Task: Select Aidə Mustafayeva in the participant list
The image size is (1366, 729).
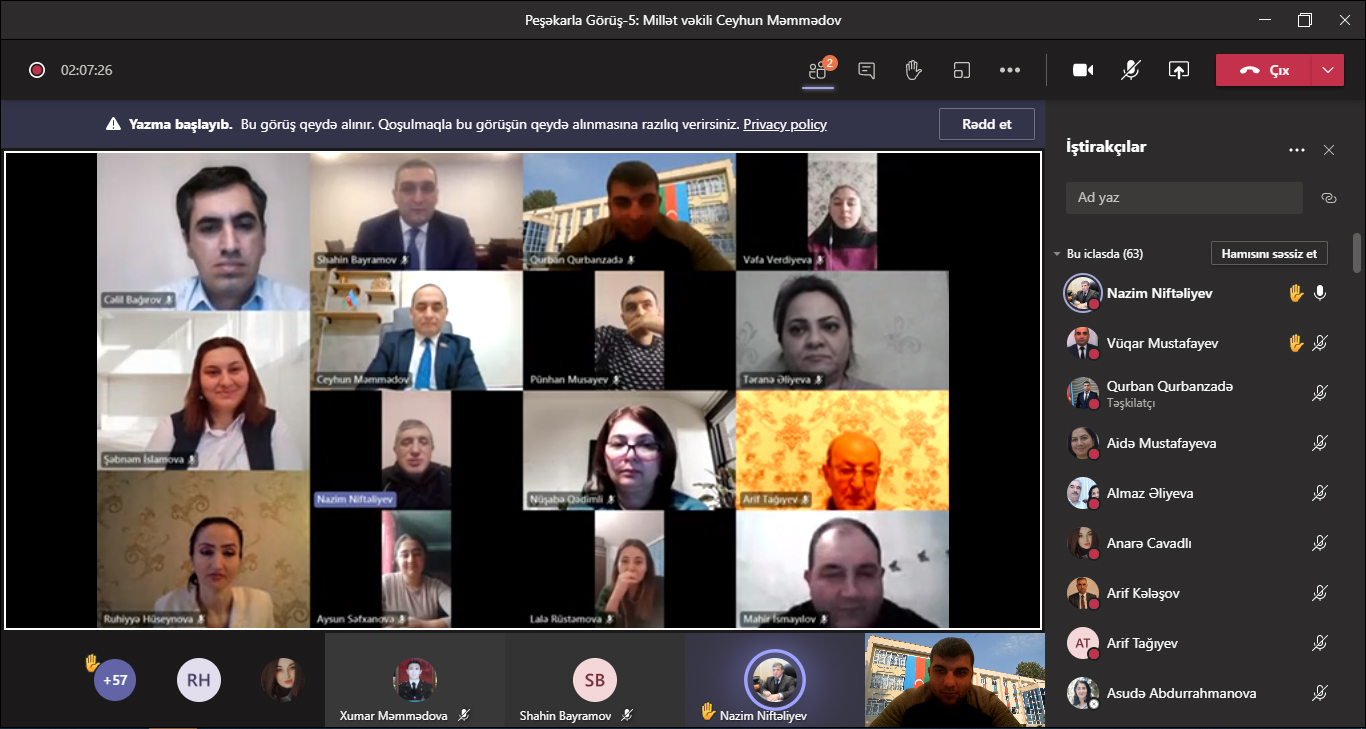Action: (1161, 443)
